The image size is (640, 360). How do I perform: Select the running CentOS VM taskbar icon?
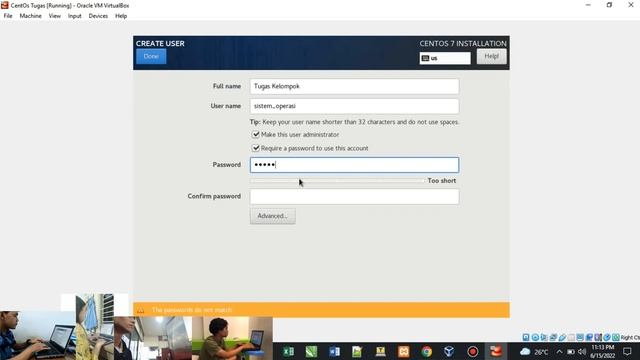496,351
